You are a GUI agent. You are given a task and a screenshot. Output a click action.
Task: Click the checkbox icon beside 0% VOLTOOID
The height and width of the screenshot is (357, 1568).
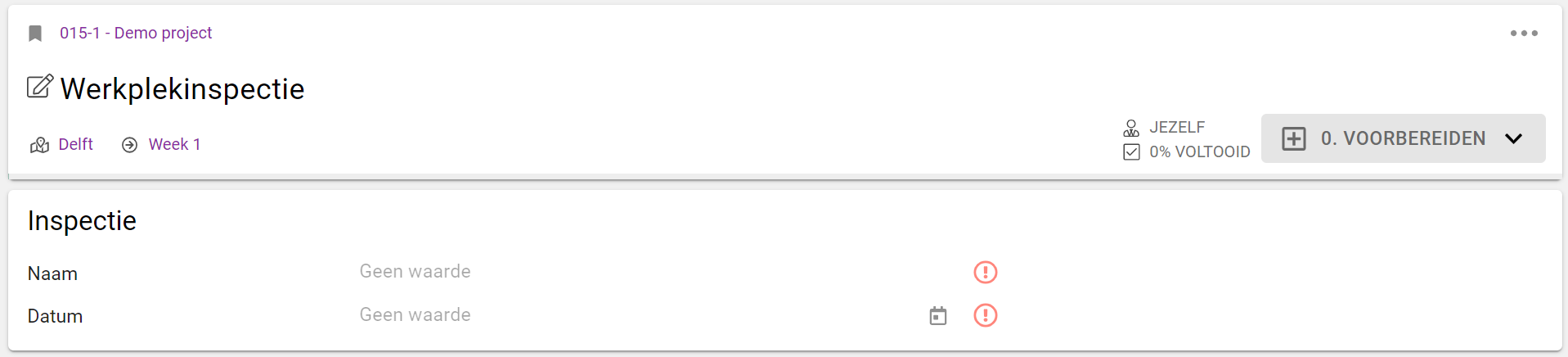(1131, 151)
